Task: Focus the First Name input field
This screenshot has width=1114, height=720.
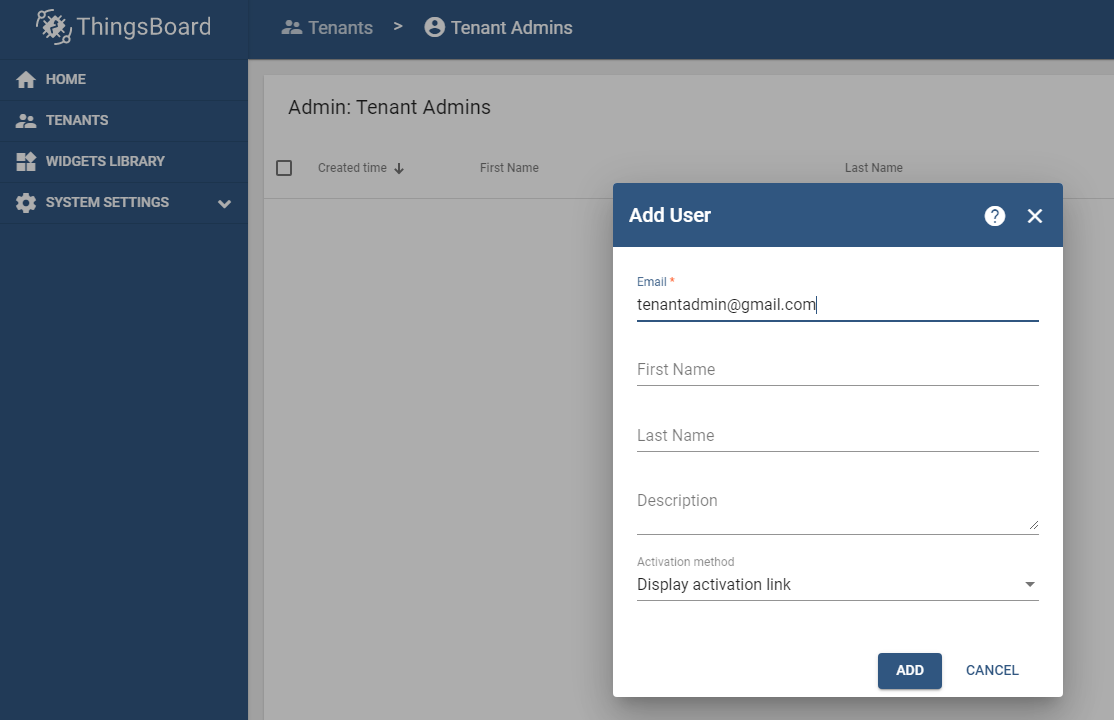Action: click(837, 370)
